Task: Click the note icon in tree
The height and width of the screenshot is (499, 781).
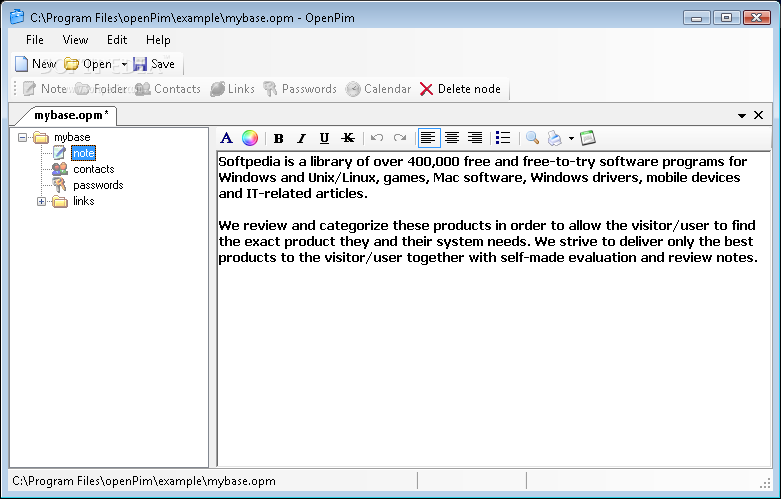Action: [59, 152]
